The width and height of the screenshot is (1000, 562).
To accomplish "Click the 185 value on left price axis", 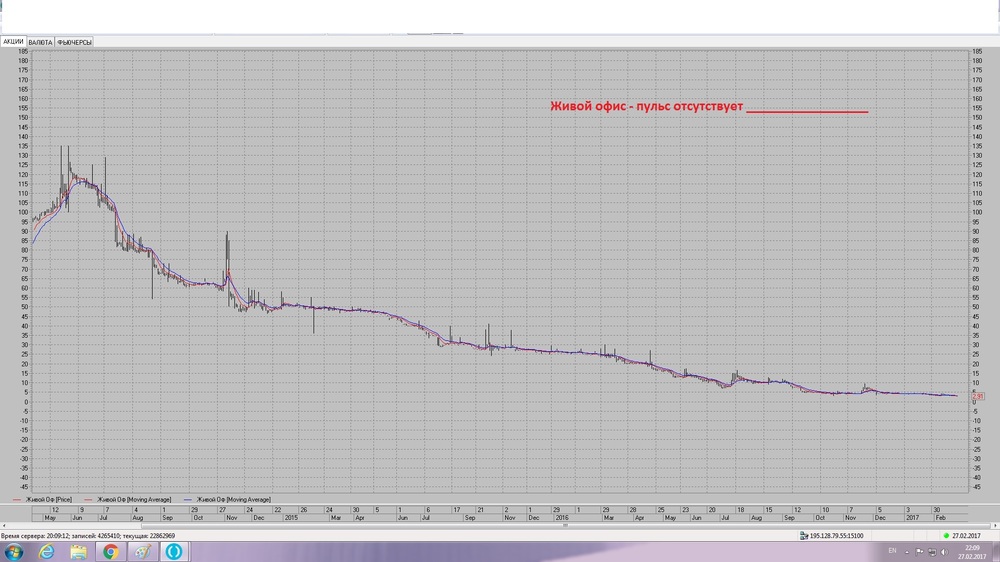I will (x=23, y=51).
